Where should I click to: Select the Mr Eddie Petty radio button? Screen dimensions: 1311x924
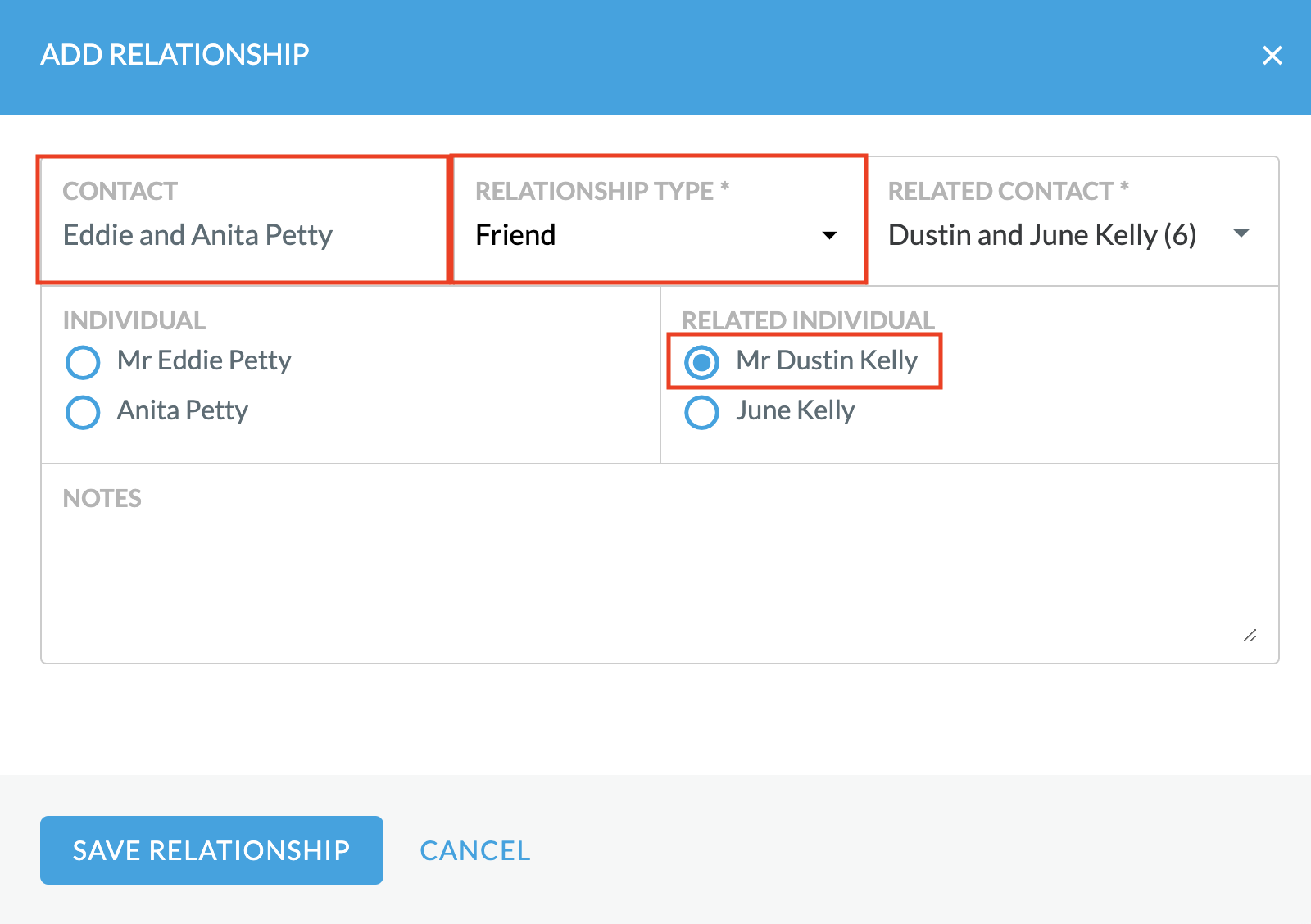(x=83, y=362)
